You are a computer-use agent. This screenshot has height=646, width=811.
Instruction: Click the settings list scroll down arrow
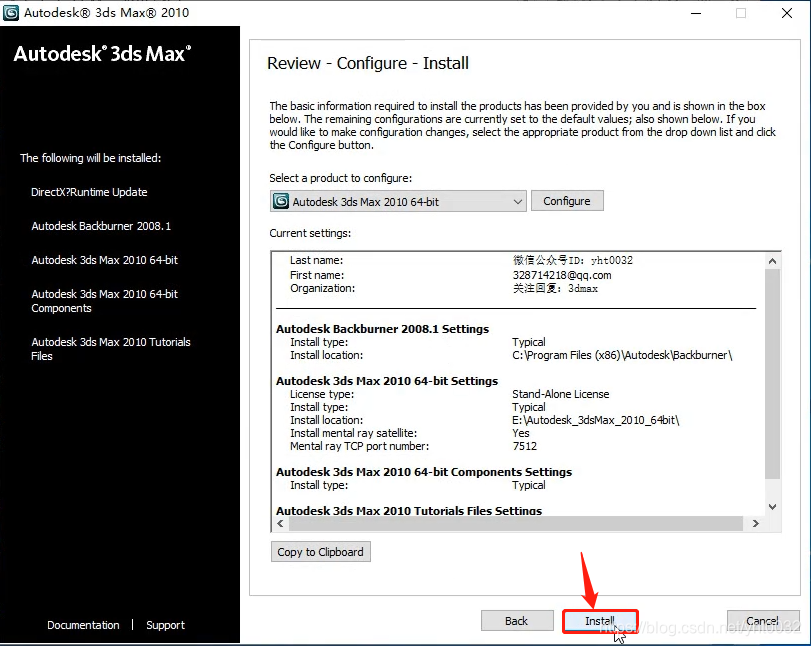(x=772, y=507)
